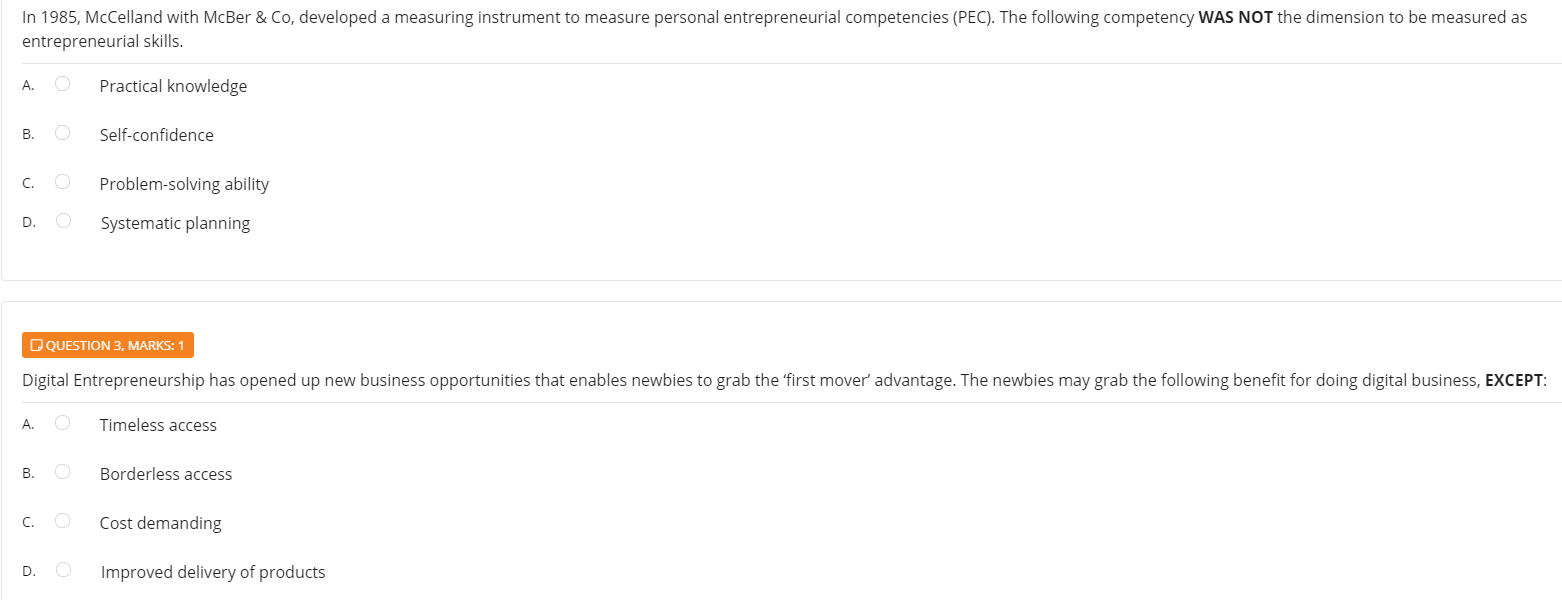
Task: Choose the Cost demanding radio button
Action: tap(62, 521)
